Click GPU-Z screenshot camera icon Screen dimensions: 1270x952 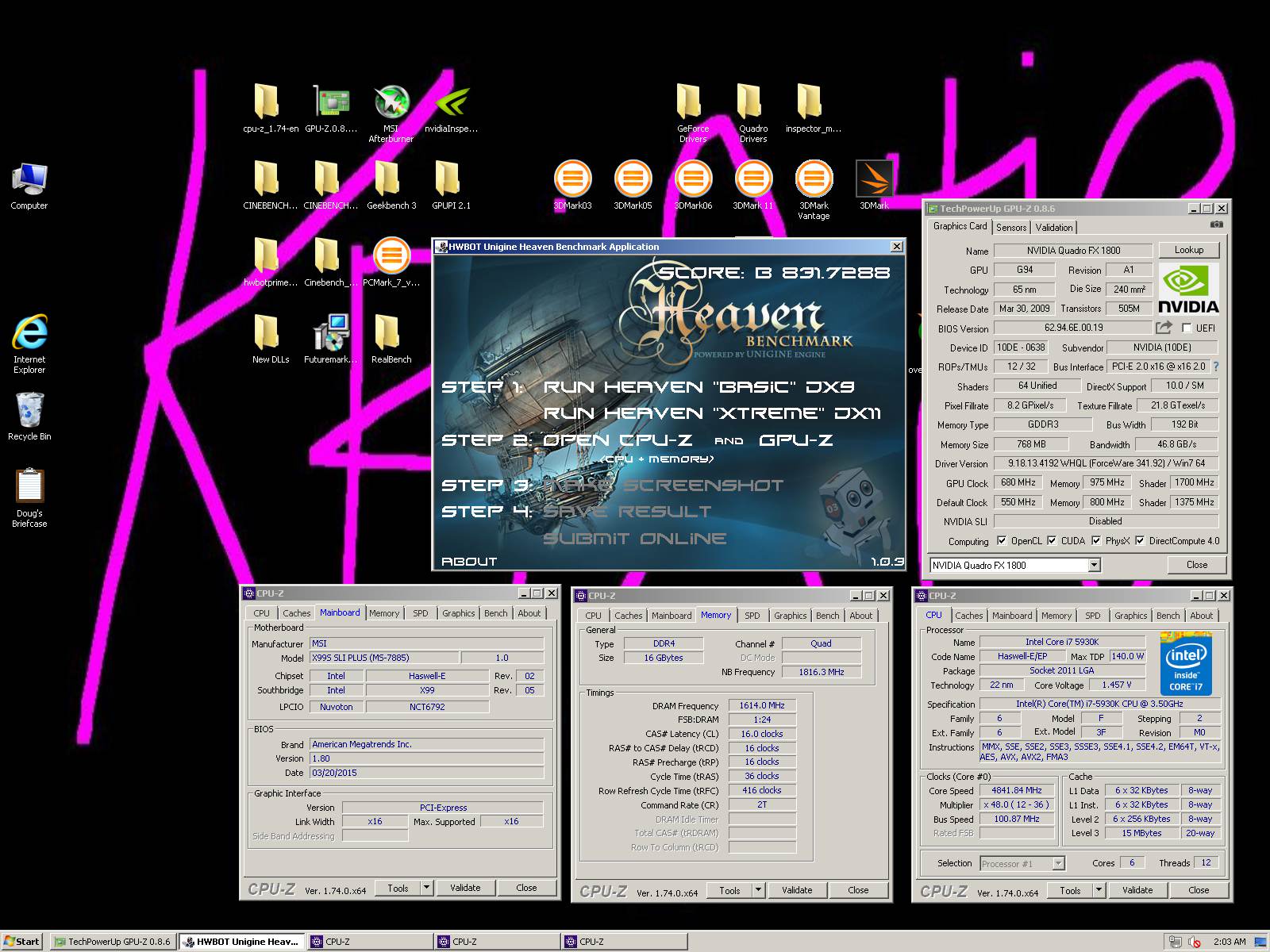click(1217, 225)
